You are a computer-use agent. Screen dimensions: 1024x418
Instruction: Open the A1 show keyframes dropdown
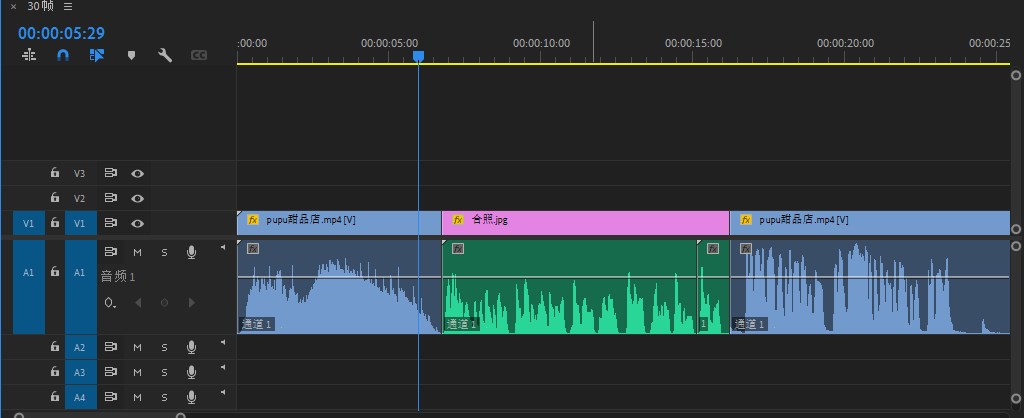tap(109, 302)
